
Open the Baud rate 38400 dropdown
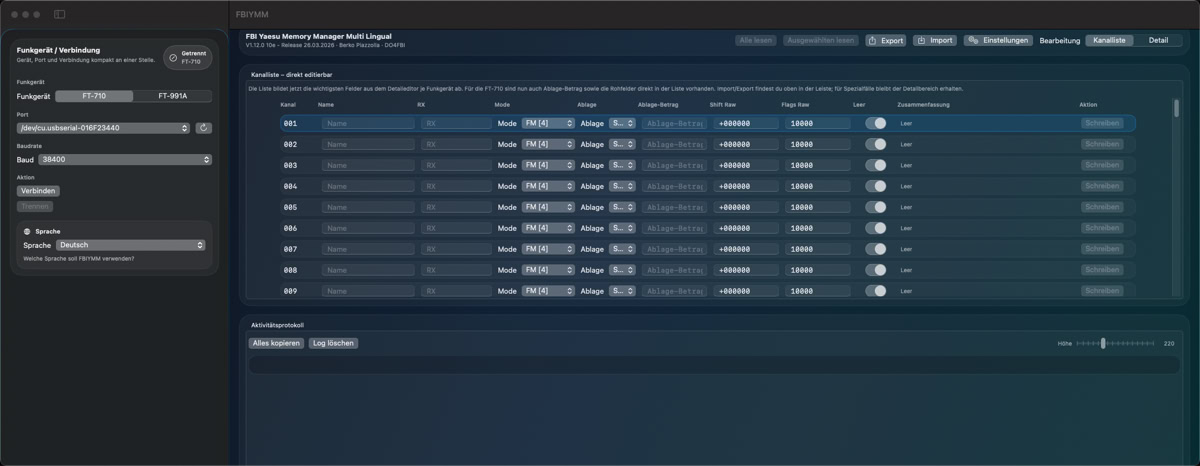125,159
